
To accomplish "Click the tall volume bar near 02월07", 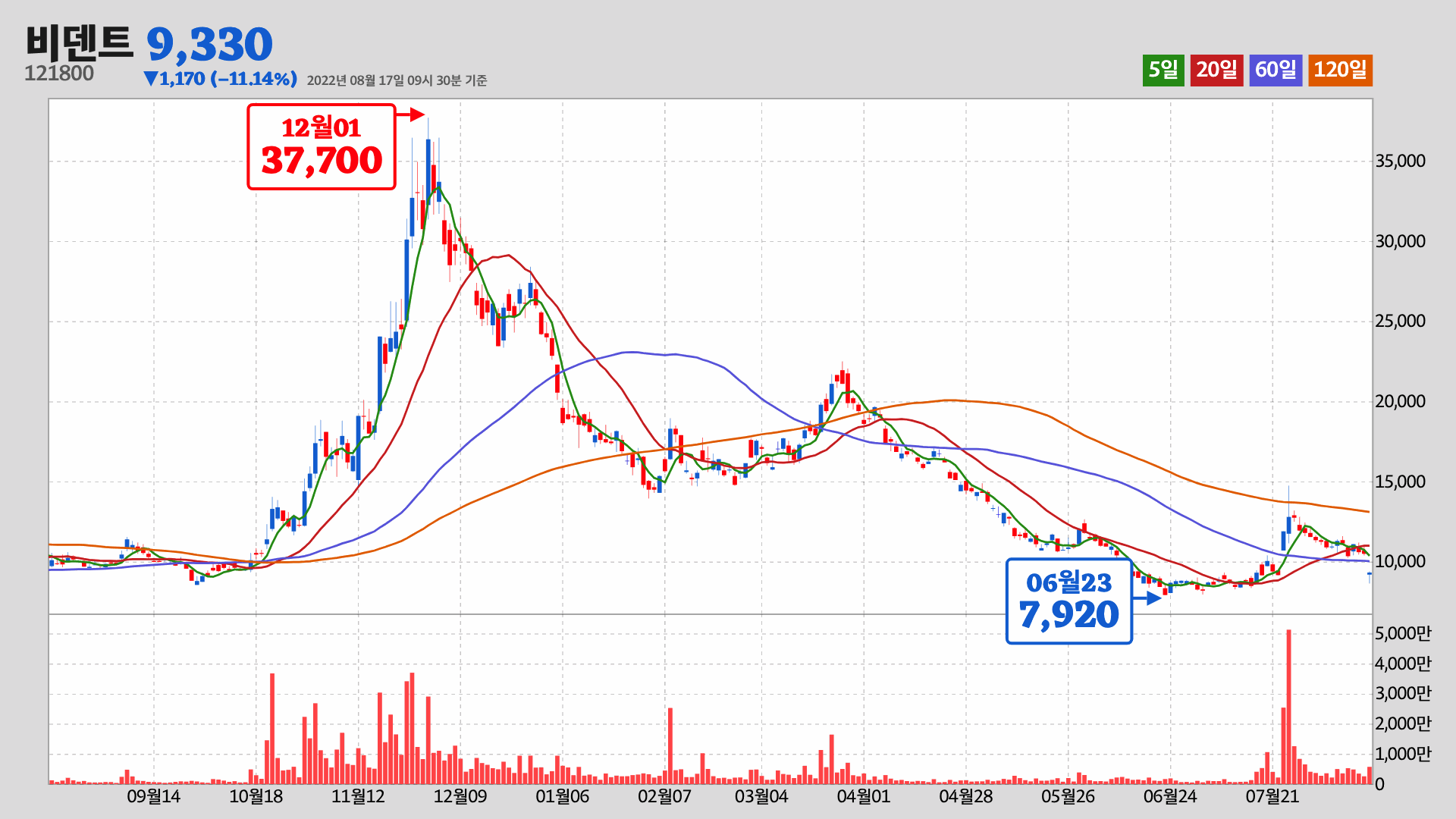I will tap(670, 746).
